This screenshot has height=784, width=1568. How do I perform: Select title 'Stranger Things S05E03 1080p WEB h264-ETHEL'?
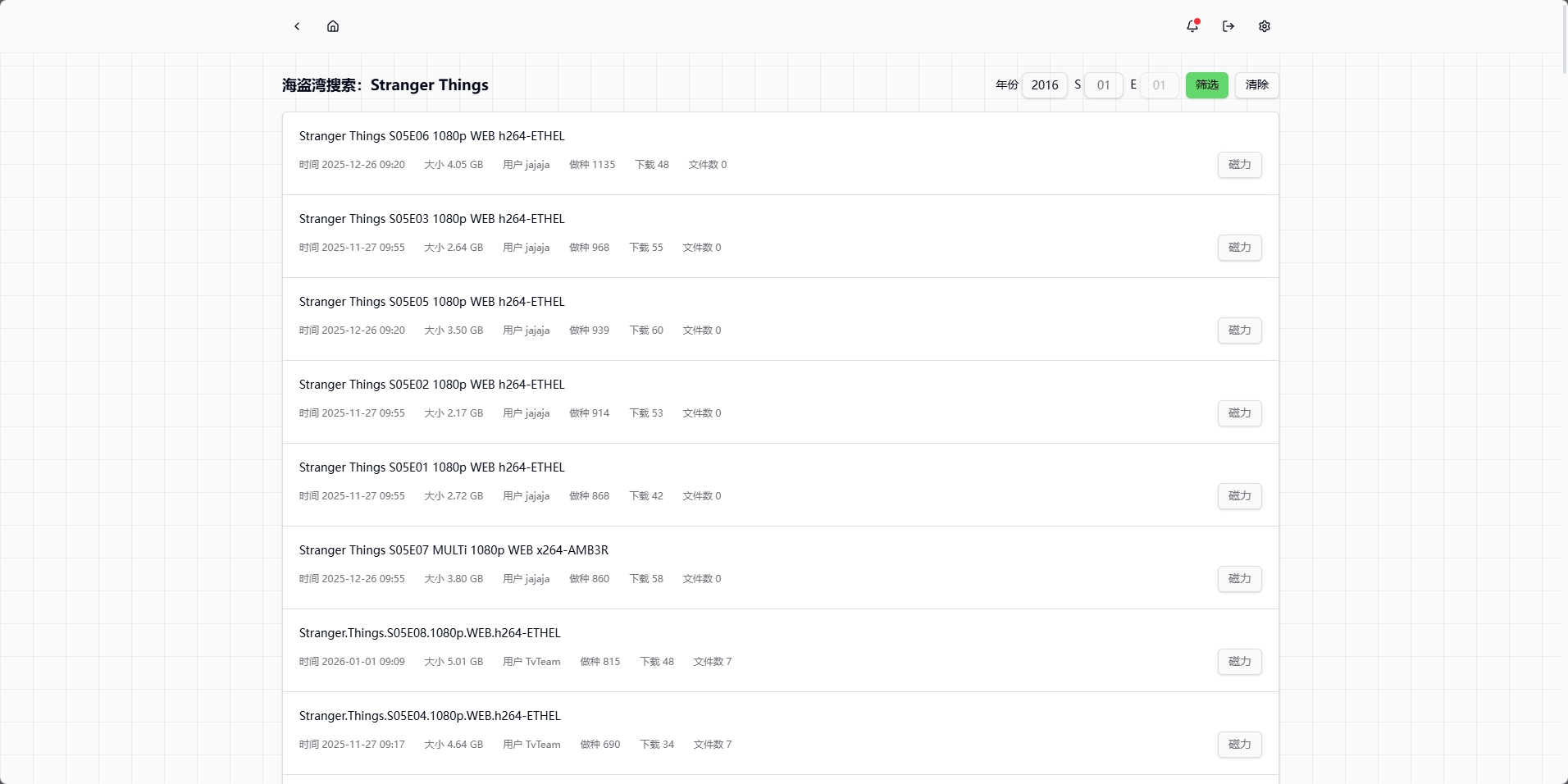432,219
